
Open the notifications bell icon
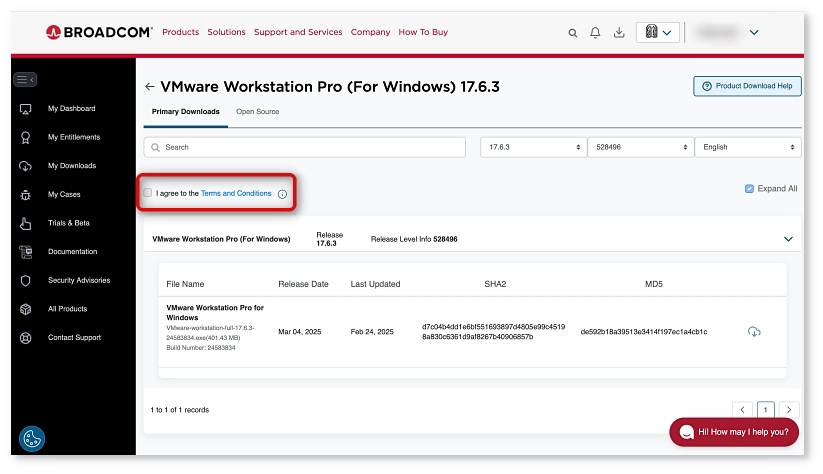(x=596, y=33)
